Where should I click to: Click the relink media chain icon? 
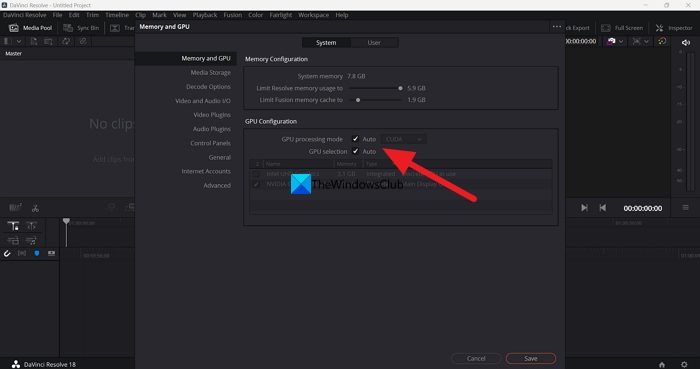(x=83, y=41)
